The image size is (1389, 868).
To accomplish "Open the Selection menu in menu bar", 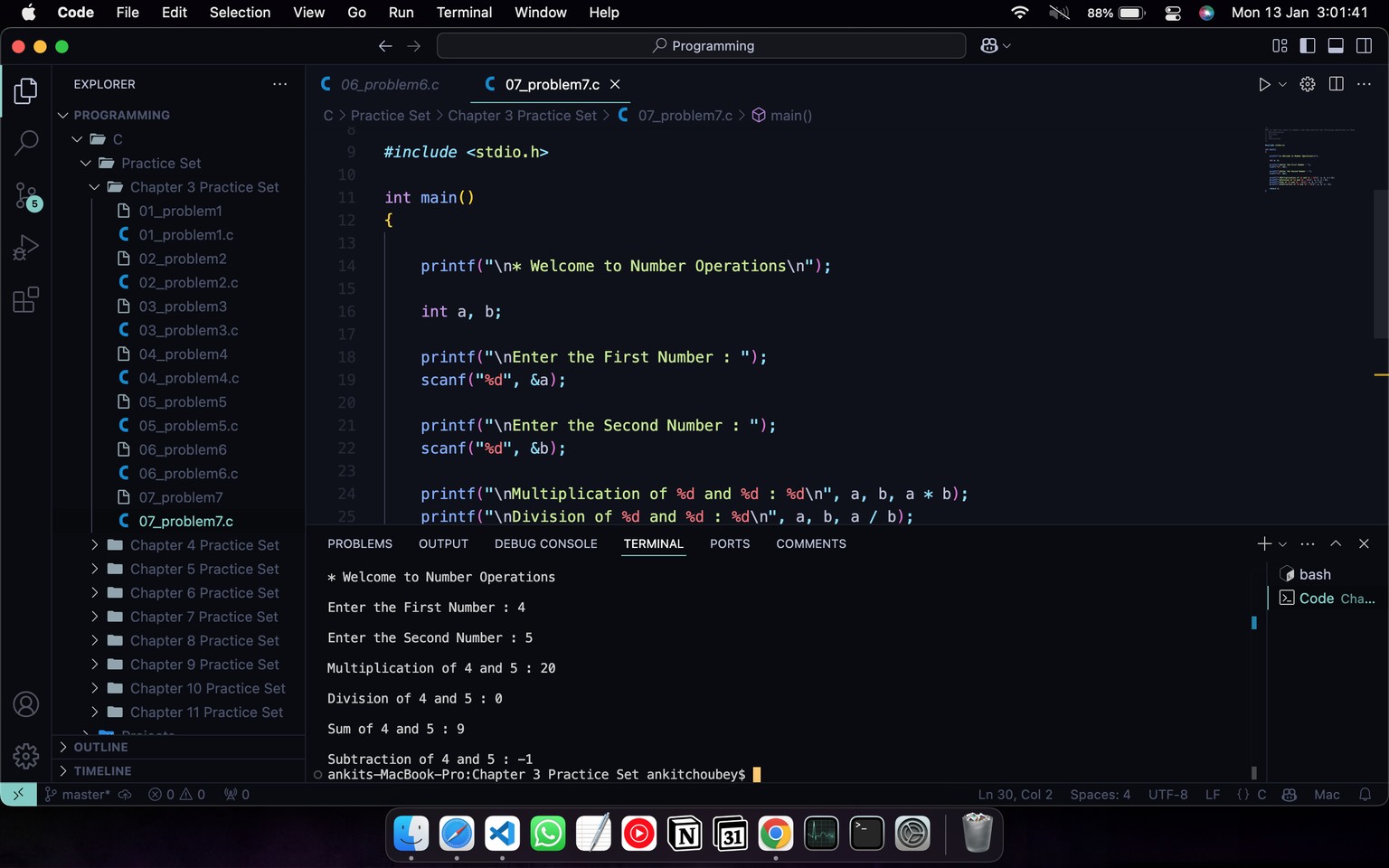I will [240, 13].
